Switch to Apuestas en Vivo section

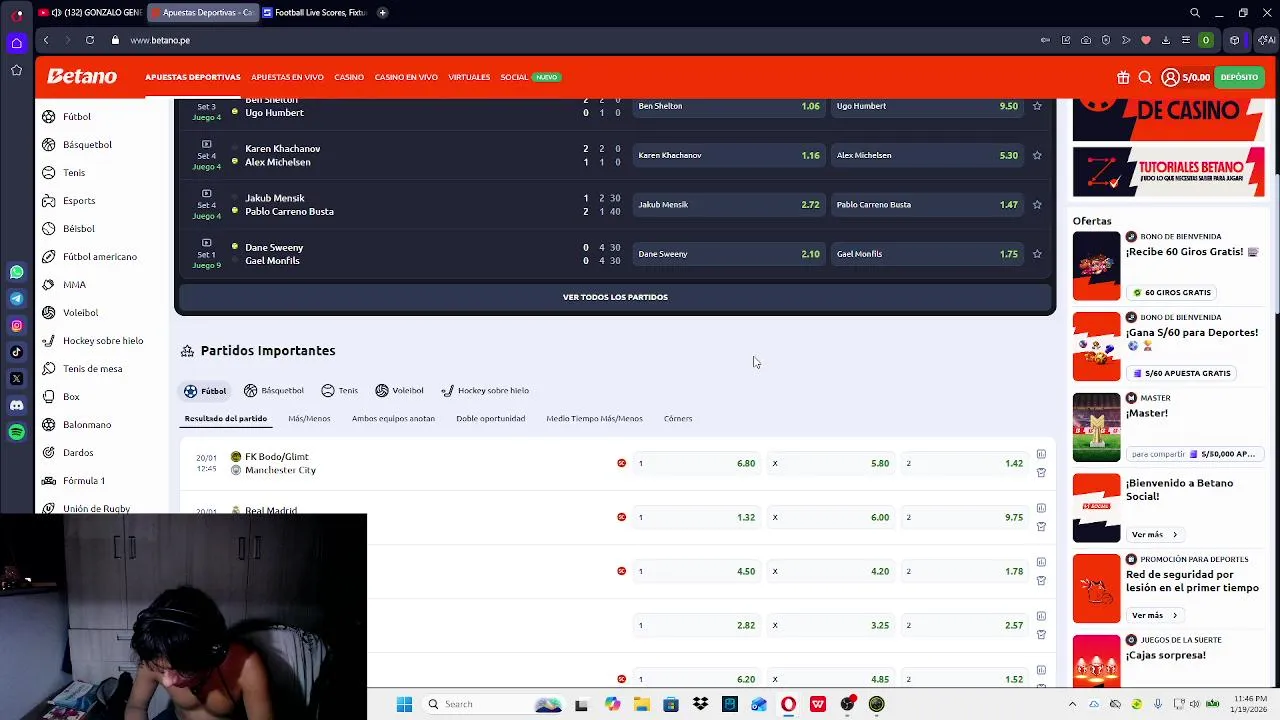tap(287, 77)
